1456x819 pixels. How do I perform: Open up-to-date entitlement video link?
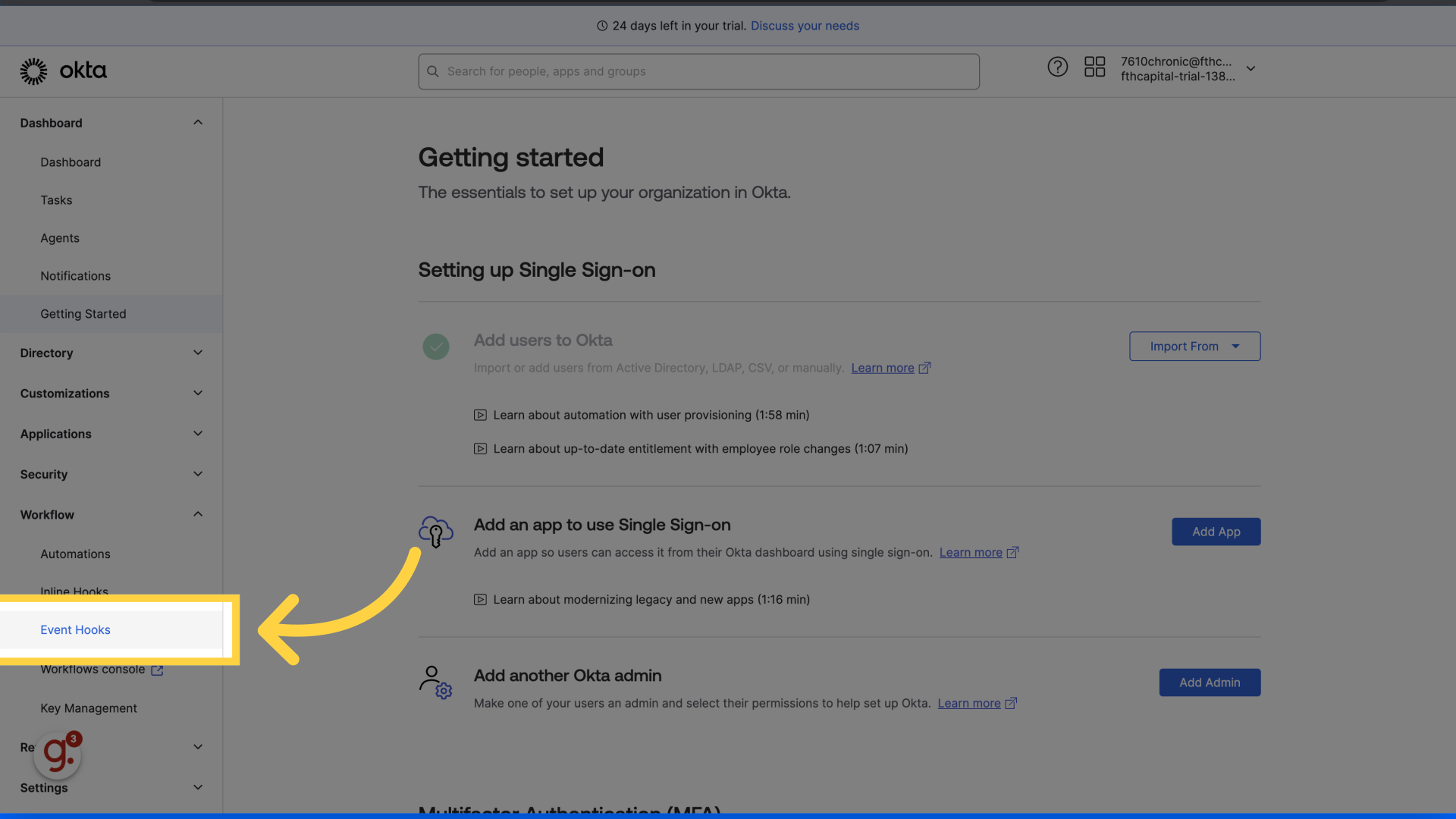701,449
